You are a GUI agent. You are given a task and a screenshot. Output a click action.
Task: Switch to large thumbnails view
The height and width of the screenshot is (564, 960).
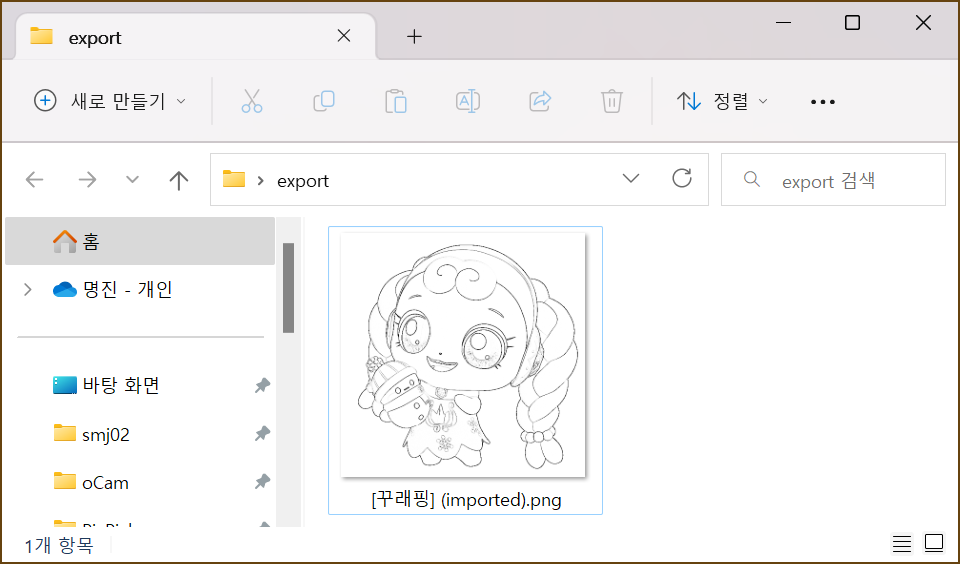[x=934, y=543]
